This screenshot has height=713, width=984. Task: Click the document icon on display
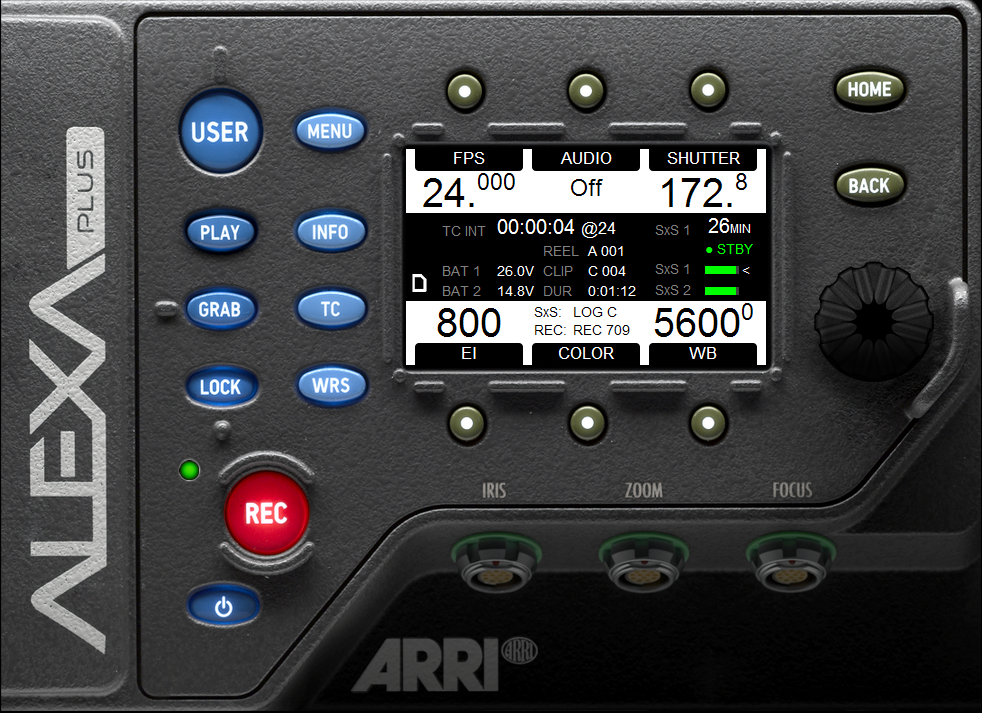point(419,283)
